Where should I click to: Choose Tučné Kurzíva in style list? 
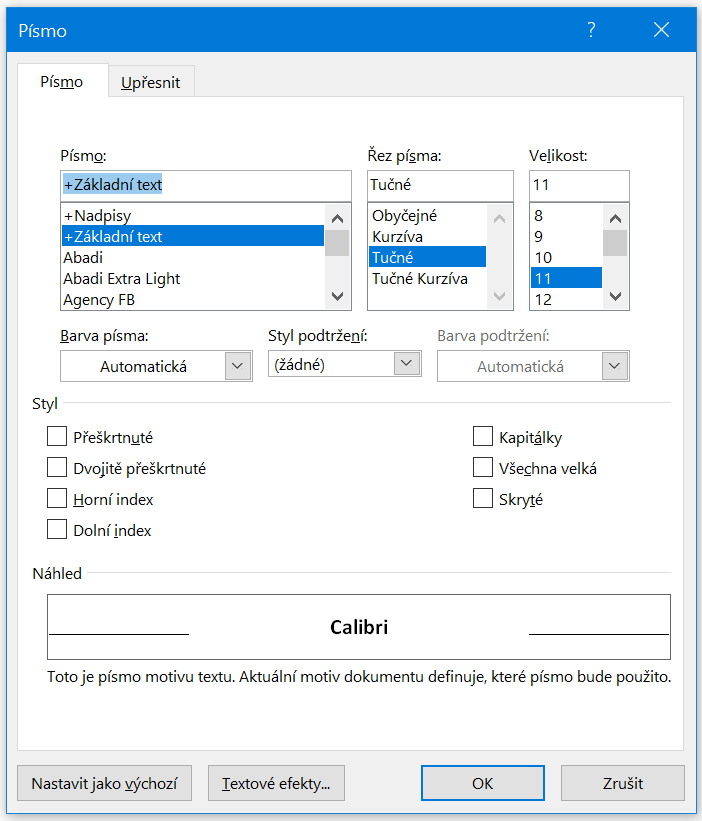click(419, 278)
